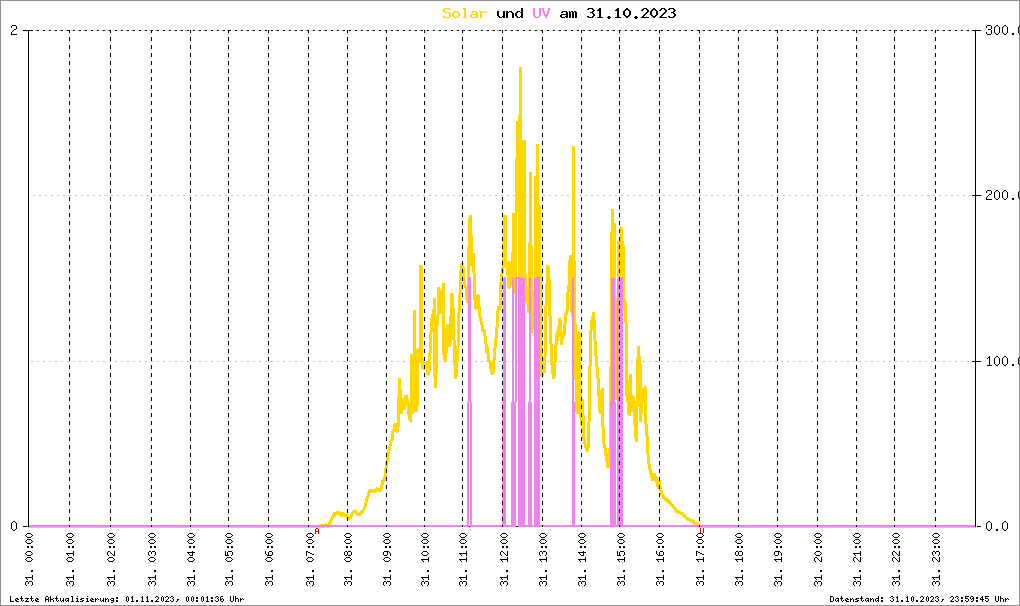Click the right y-axis label 200.0
The image size is (1020, 606).
998,196
